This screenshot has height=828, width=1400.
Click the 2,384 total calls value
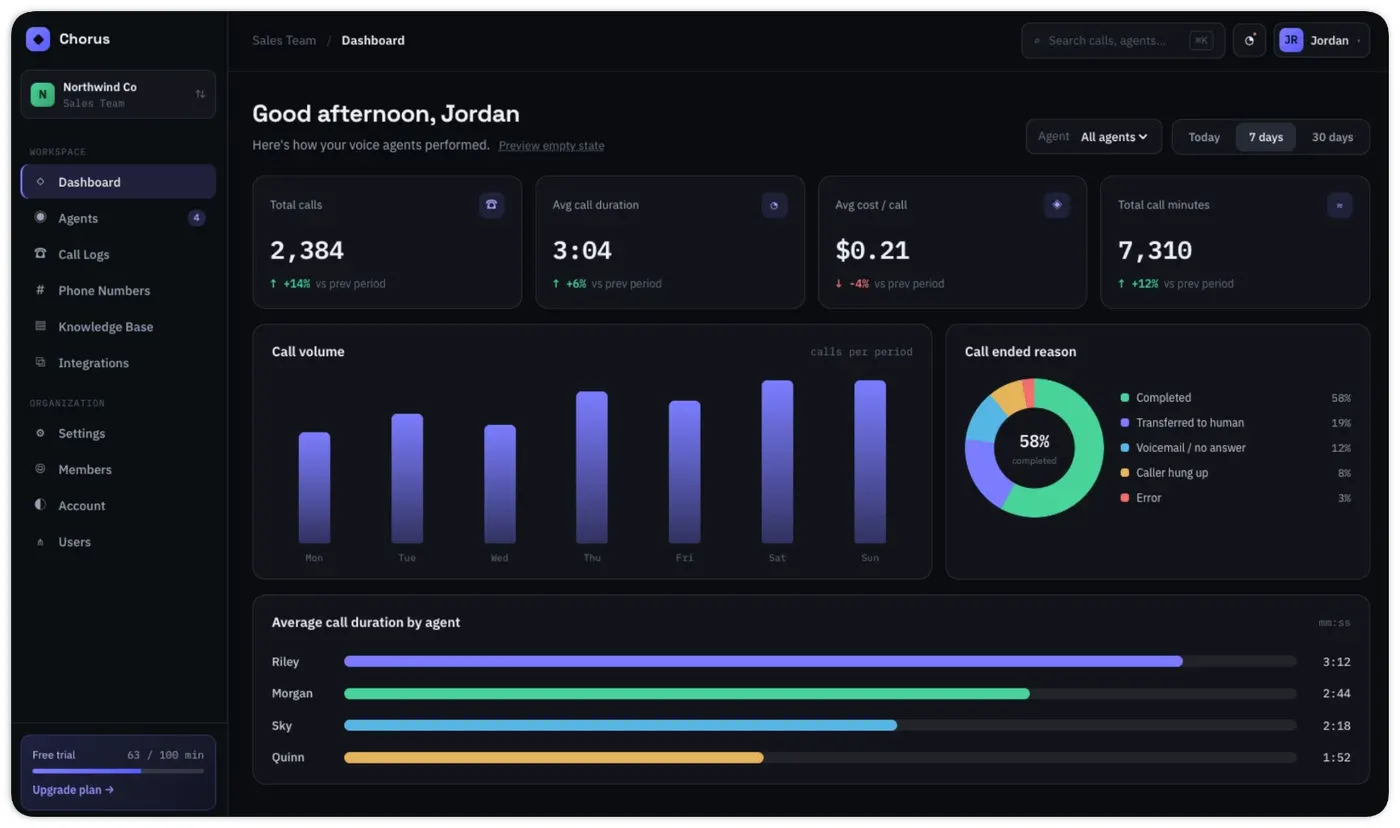pyautogui.click(x=307, y=250)
